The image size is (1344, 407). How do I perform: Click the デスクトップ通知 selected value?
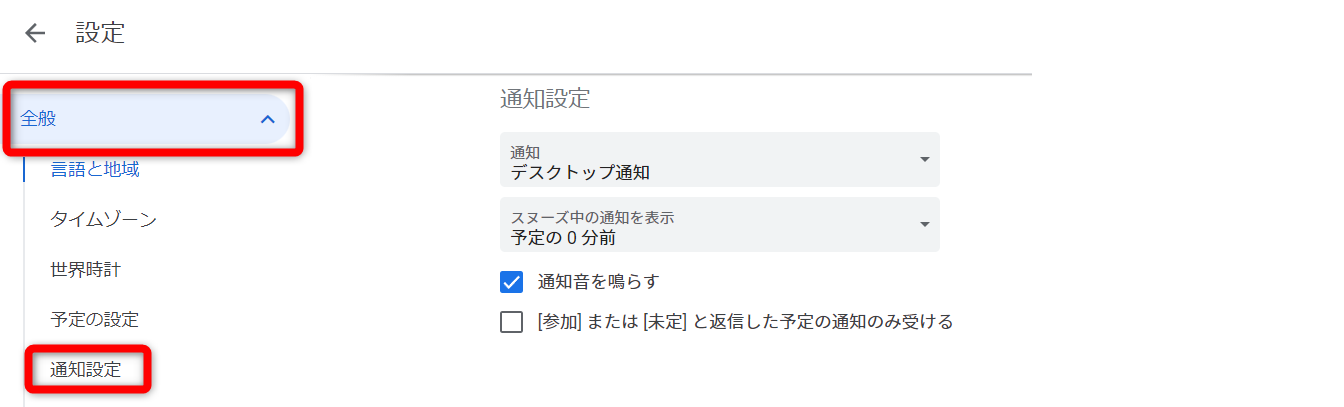[x=580, y=172]
